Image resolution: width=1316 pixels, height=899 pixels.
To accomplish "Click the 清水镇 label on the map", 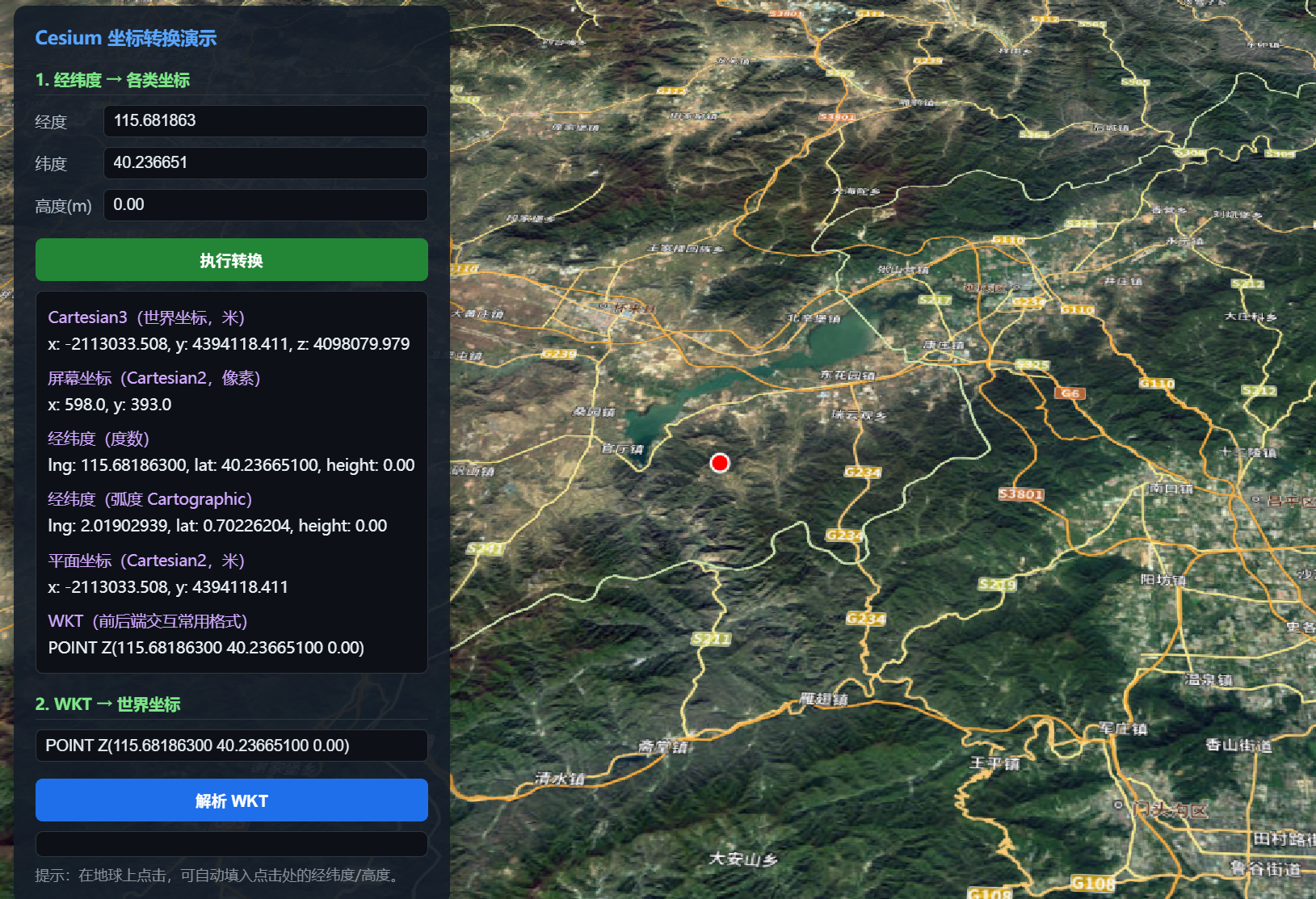I will tap(560, 779).
